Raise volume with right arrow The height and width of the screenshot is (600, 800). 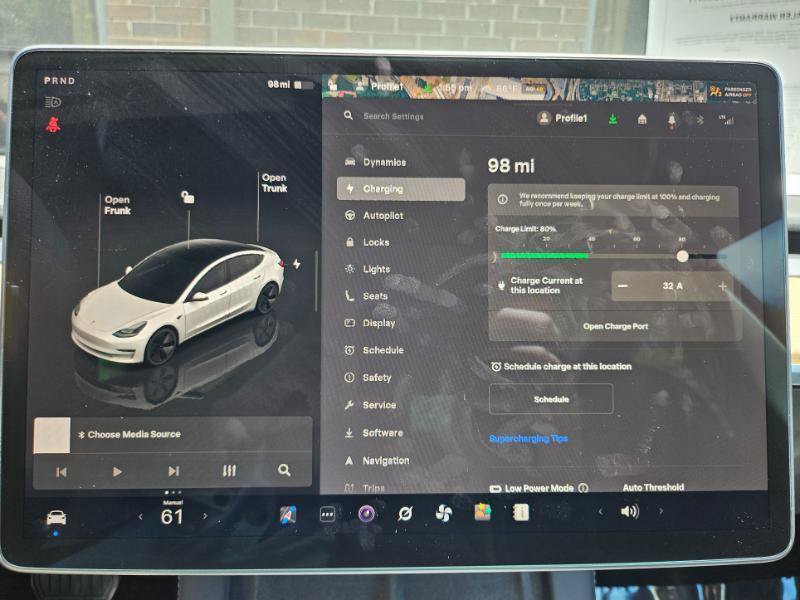661,511
